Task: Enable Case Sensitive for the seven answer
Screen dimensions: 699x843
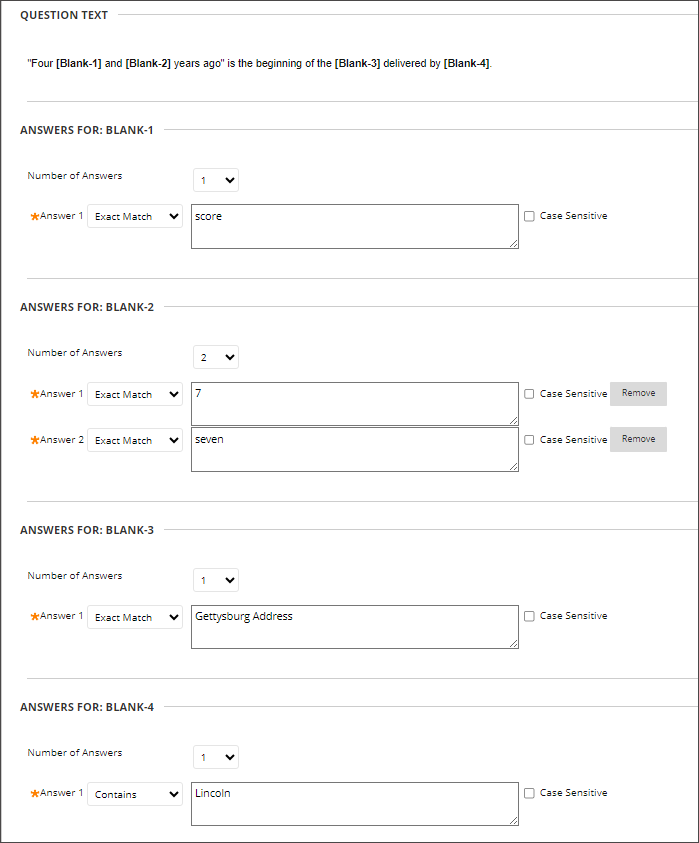Action: point(529,439)
